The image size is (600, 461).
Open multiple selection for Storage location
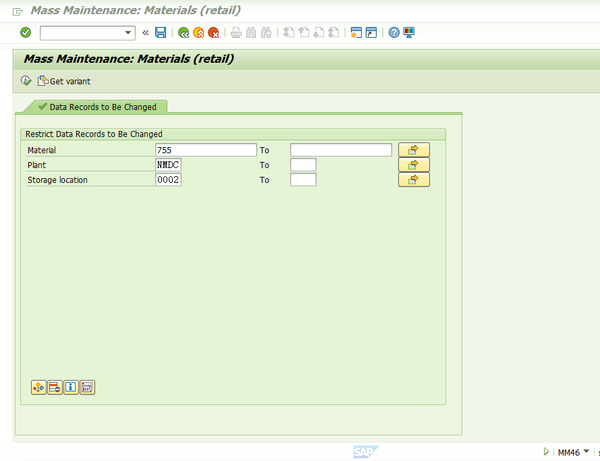(x=414, y=180)
